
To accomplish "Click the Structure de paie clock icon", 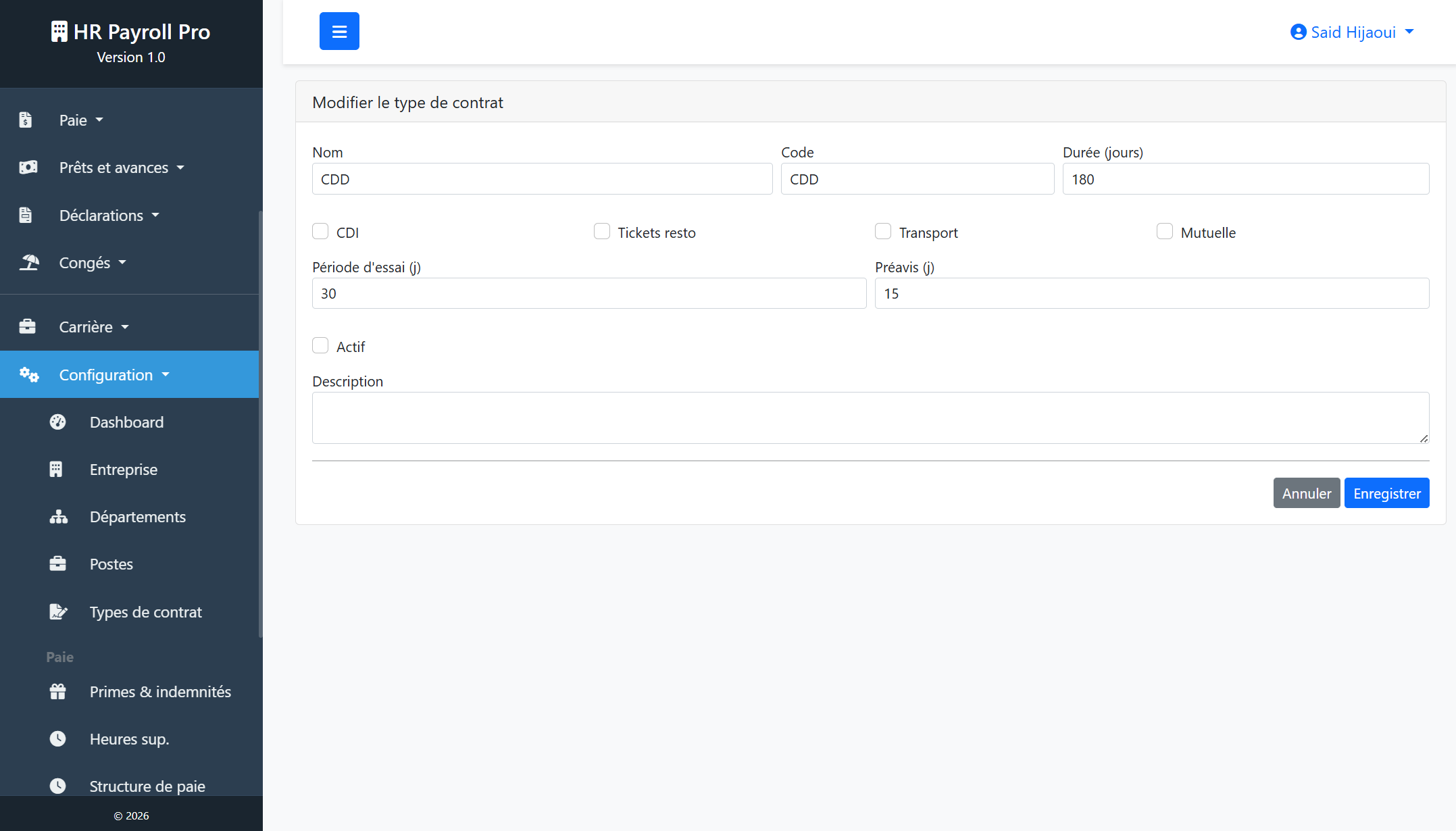I will (58, 786).
